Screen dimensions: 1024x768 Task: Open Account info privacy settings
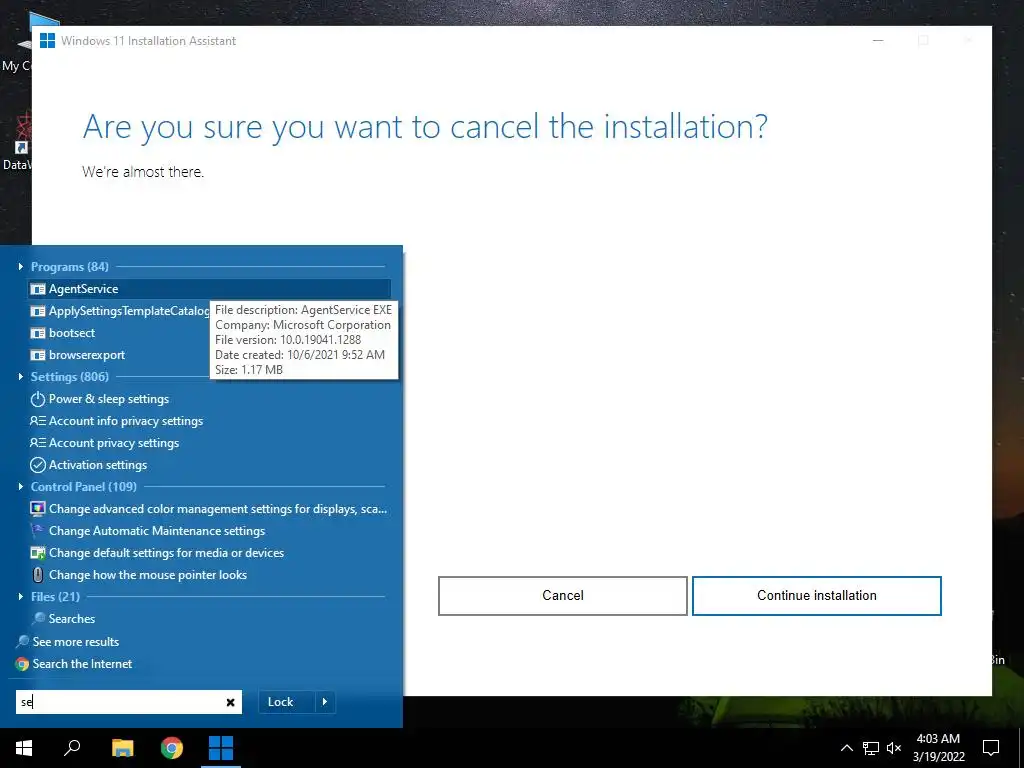126,421
